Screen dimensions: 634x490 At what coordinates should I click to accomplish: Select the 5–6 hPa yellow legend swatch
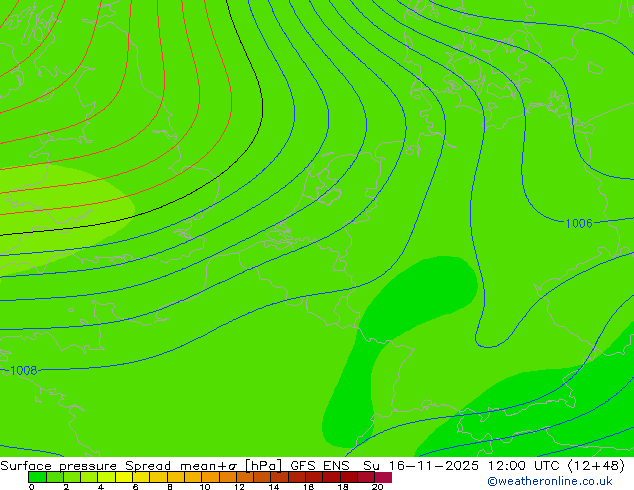pyautogui.click(x=124, y=477)
